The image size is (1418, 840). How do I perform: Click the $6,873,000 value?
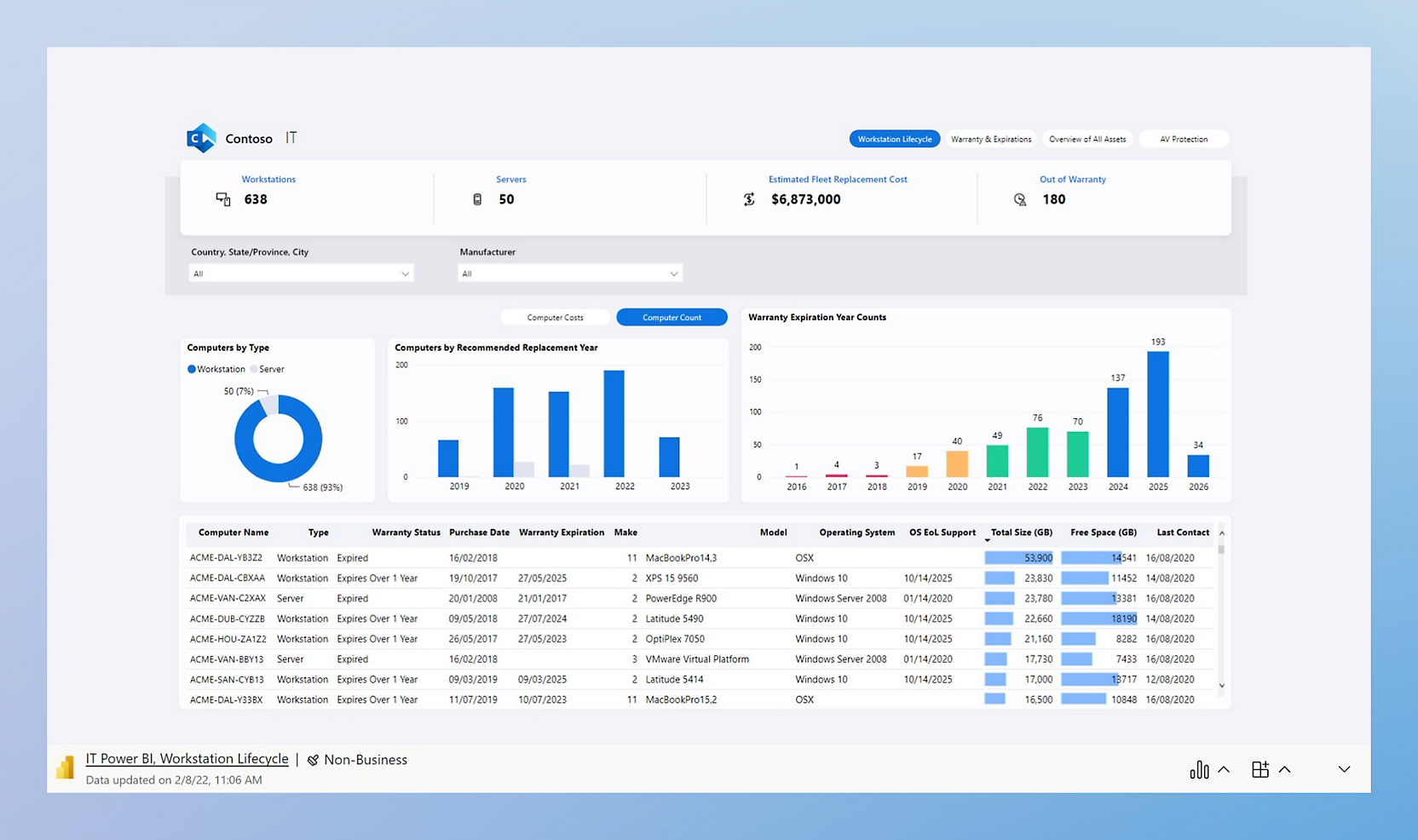[x=806, y=199]
